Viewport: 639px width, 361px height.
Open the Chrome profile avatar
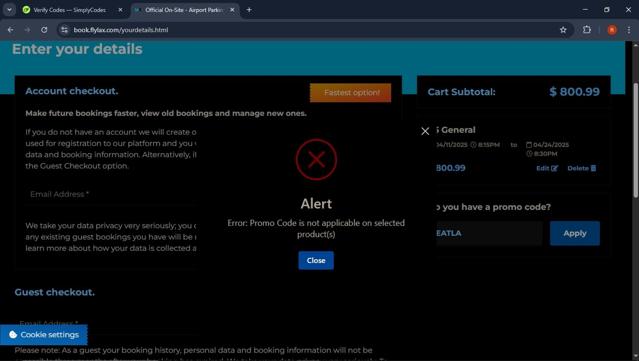612,30
